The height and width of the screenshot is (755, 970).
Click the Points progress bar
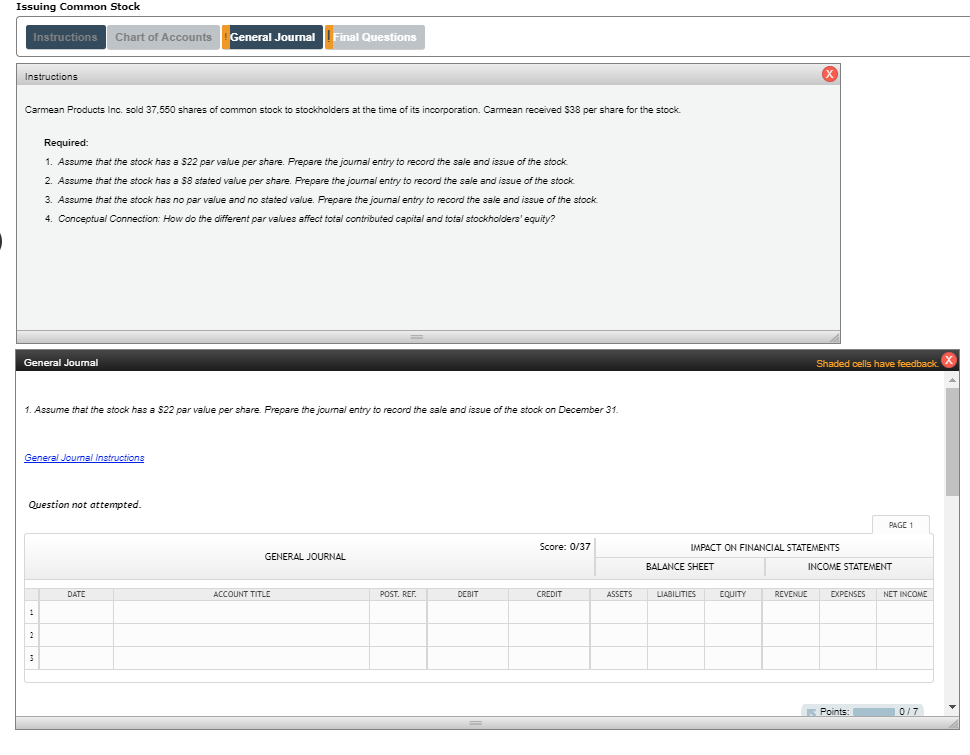click(874, 711)
